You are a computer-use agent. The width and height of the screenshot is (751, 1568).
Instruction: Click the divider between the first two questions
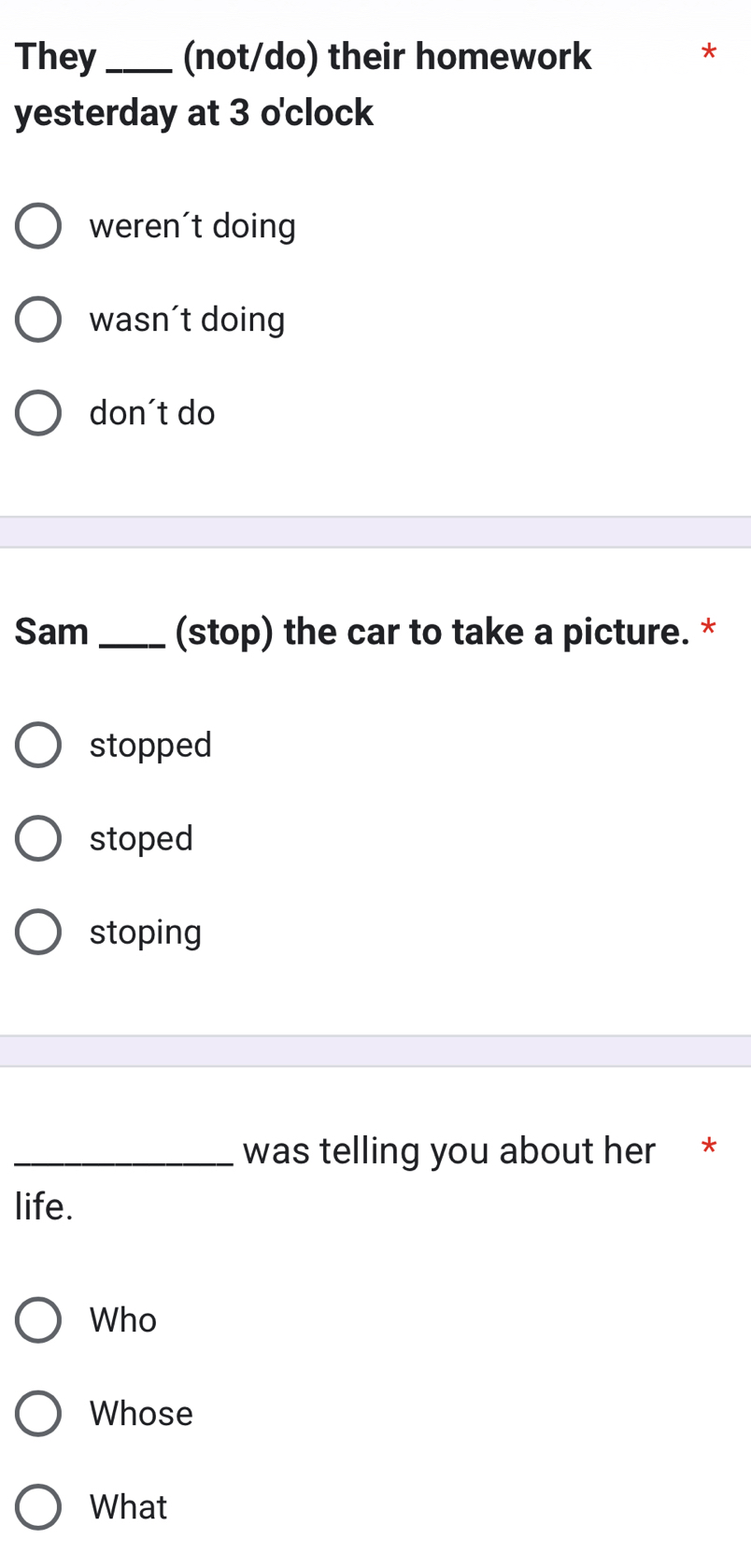click(x=375, y=530)
